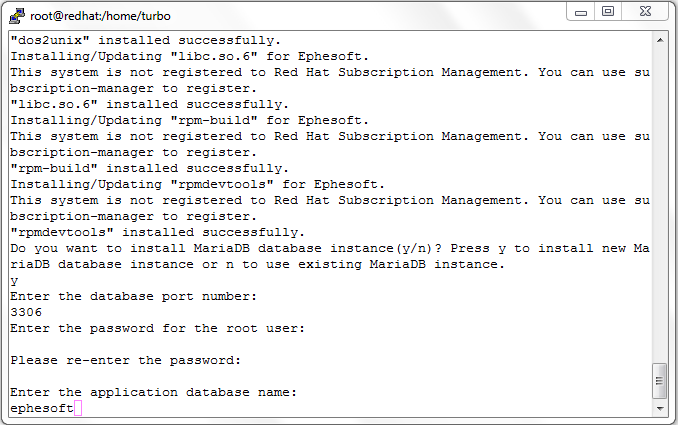
Task: Click the '"dos2unix" installed successfully.' line
Action: tap(146, 40)
